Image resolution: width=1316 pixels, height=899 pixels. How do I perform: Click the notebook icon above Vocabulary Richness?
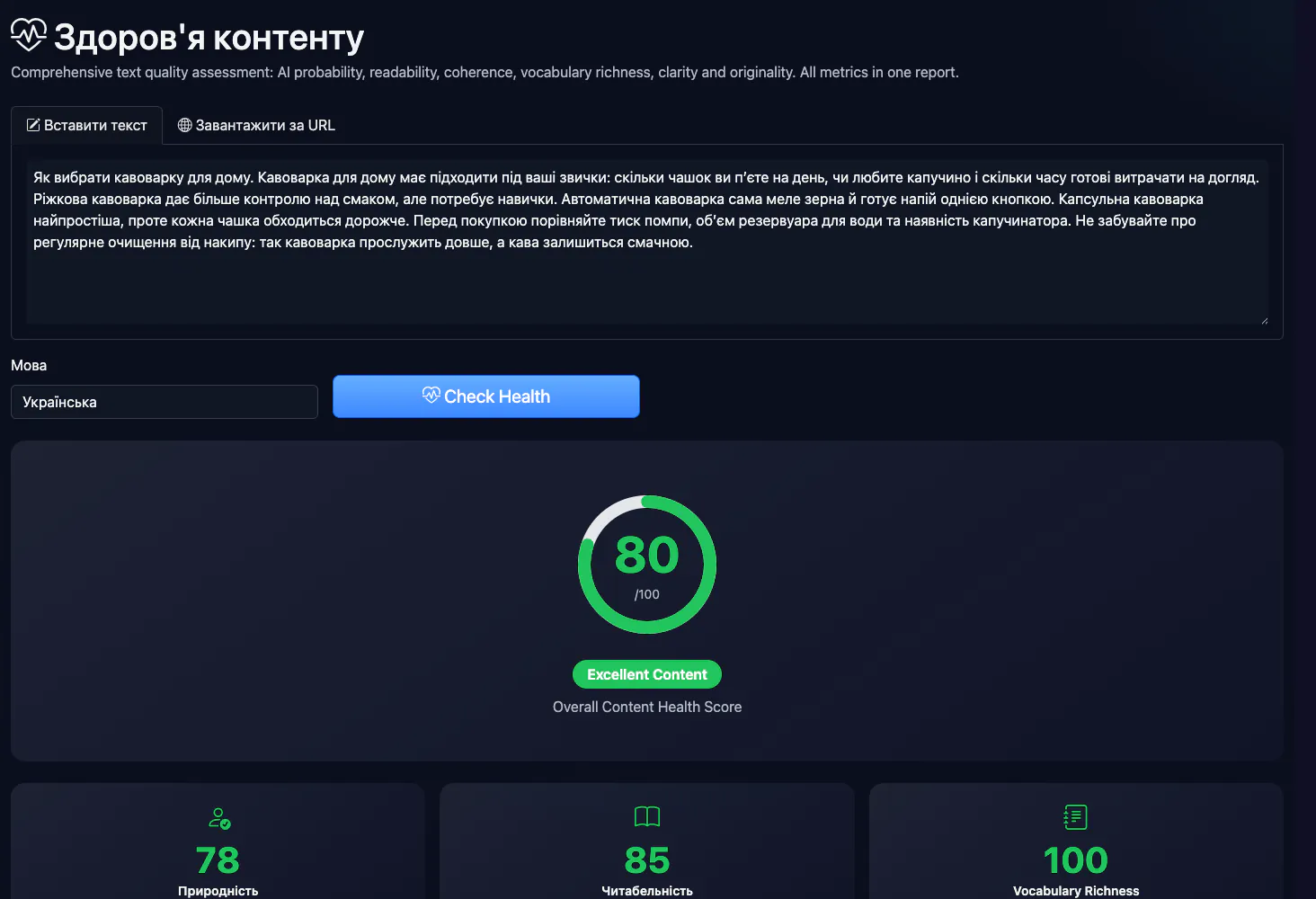coord(1076,817)
